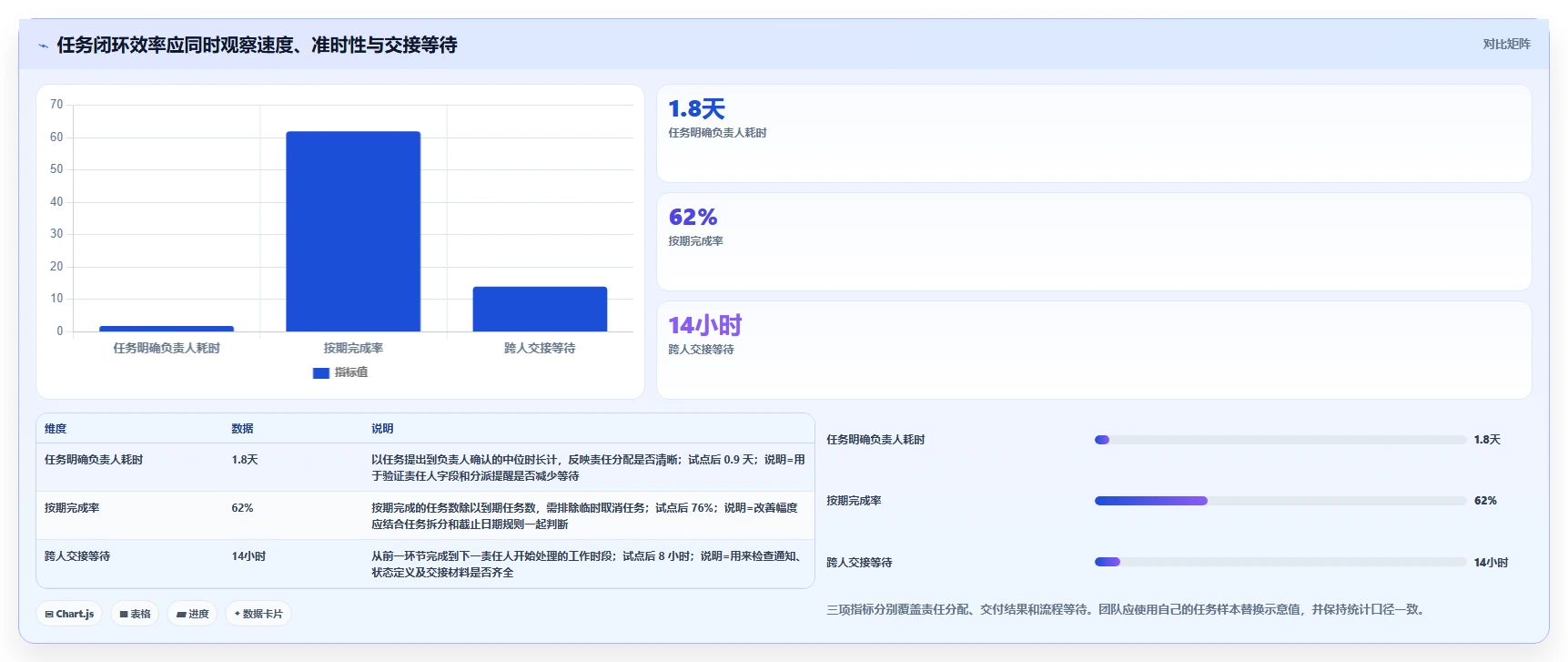Click the 对比矩阵 label in header
Screen dimensions: 1568x662
tap(1506, 44)
